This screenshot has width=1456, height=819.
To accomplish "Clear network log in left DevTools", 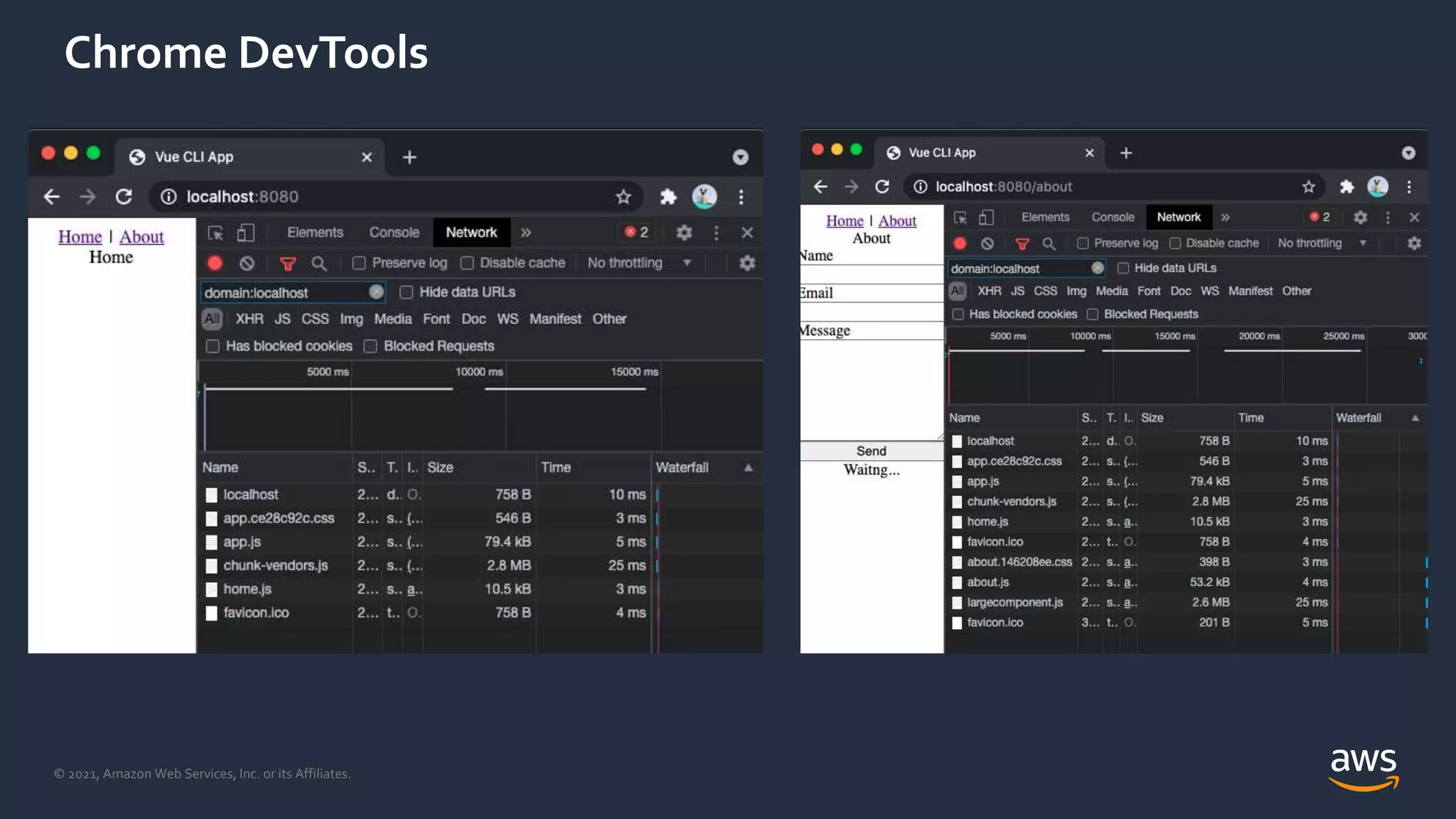I will pos(247,263).
